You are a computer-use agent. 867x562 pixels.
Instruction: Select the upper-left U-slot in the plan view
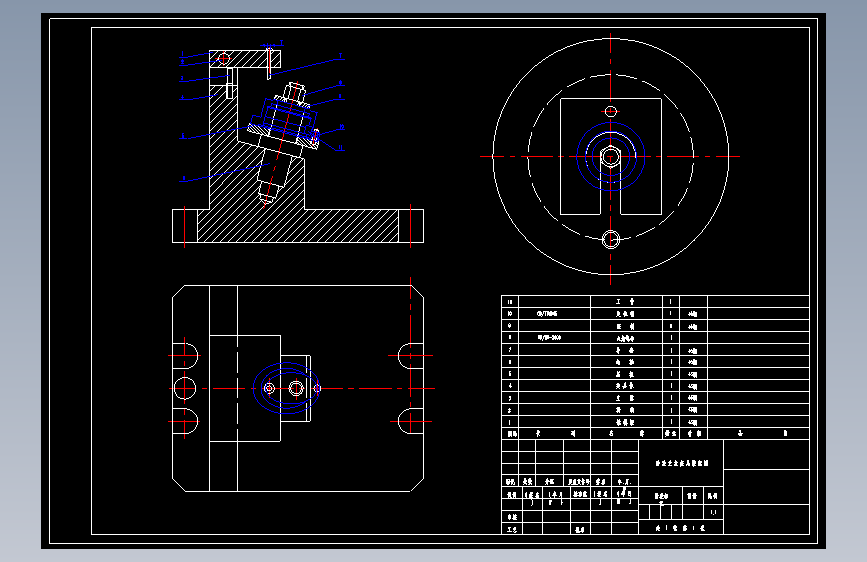tap(185, 356)
